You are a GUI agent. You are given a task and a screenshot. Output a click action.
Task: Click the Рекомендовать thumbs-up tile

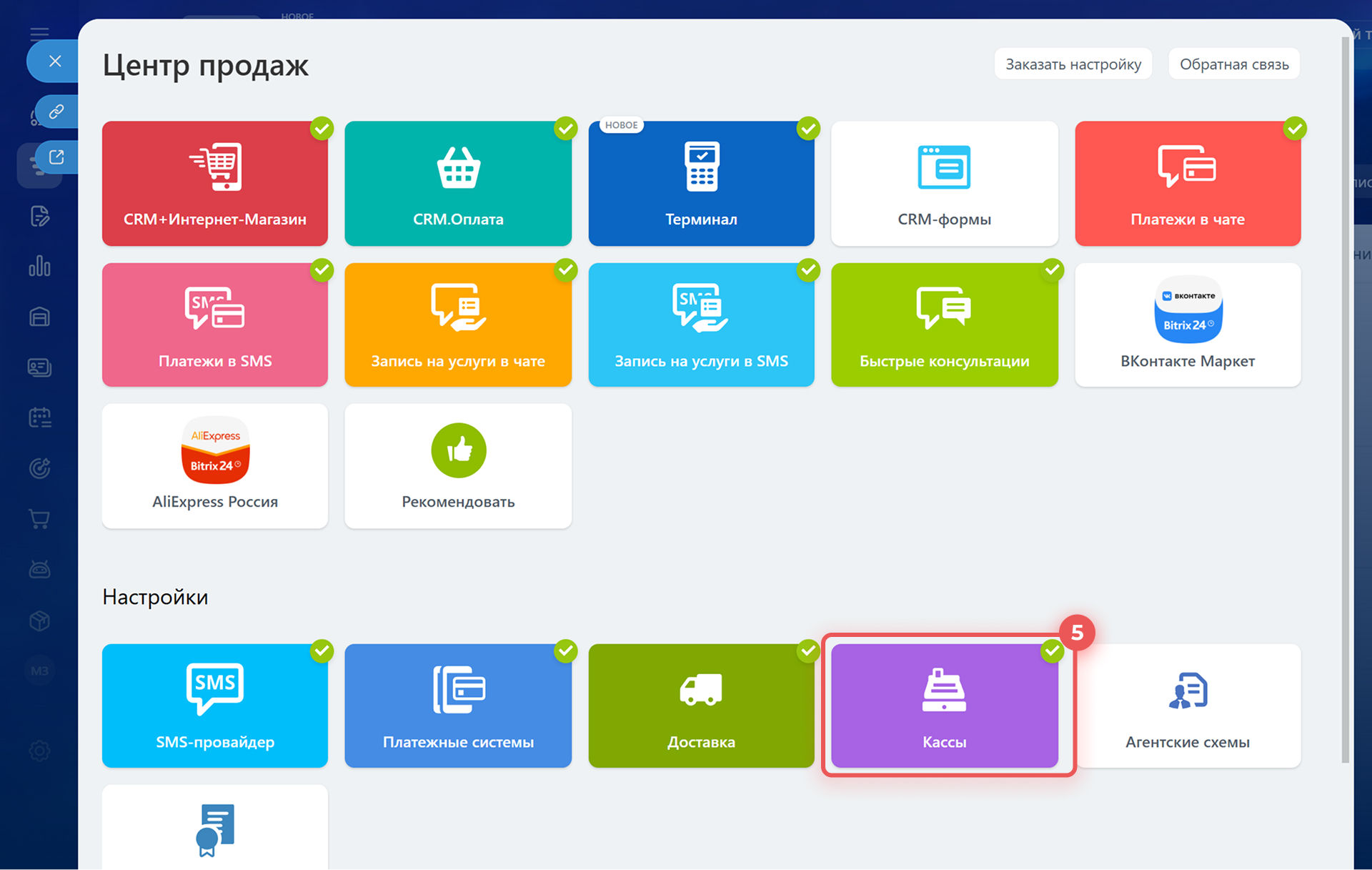click(x=458, y=465)
